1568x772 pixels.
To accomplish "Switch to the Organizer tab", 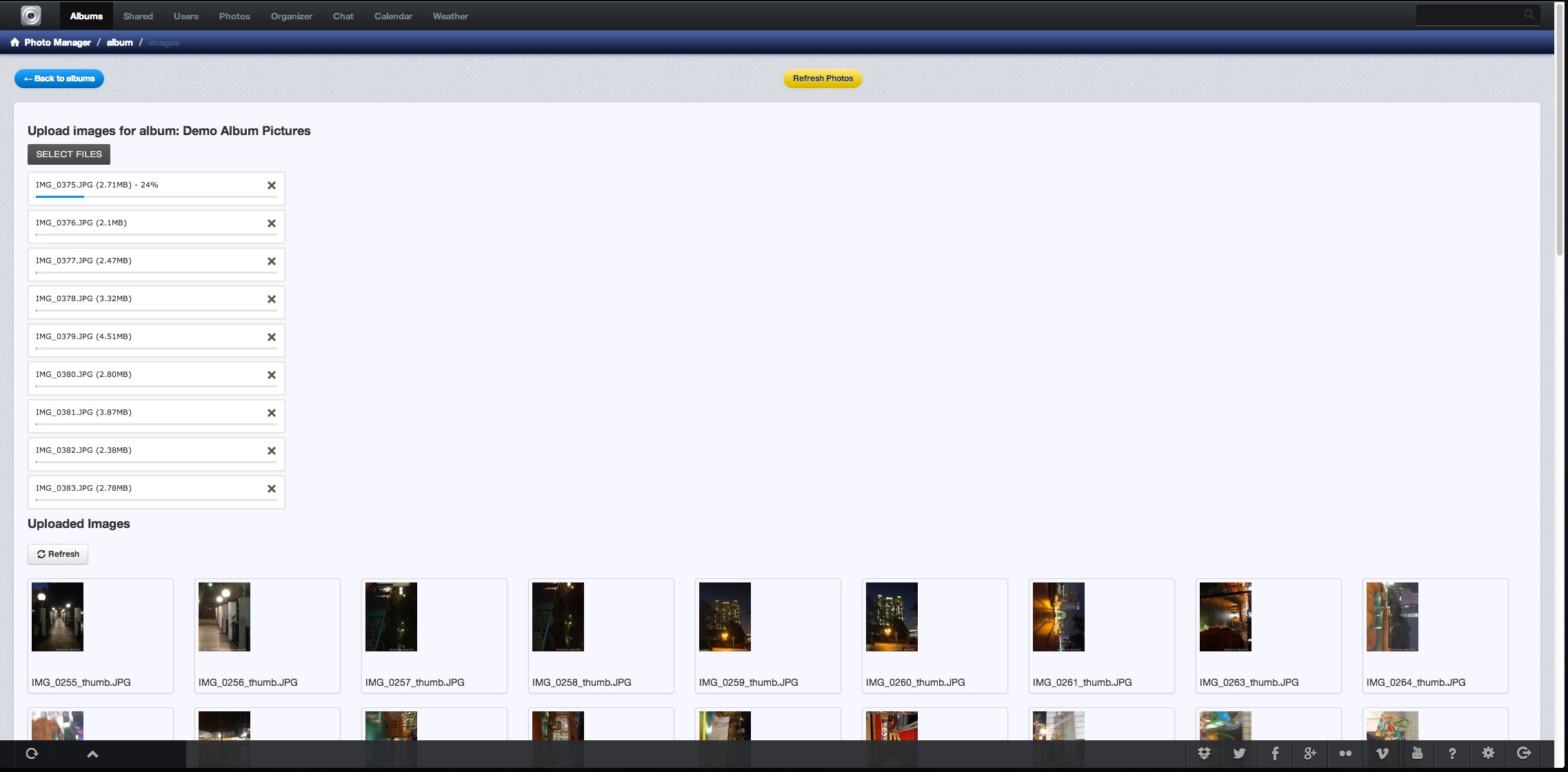I will pos(292,16).
